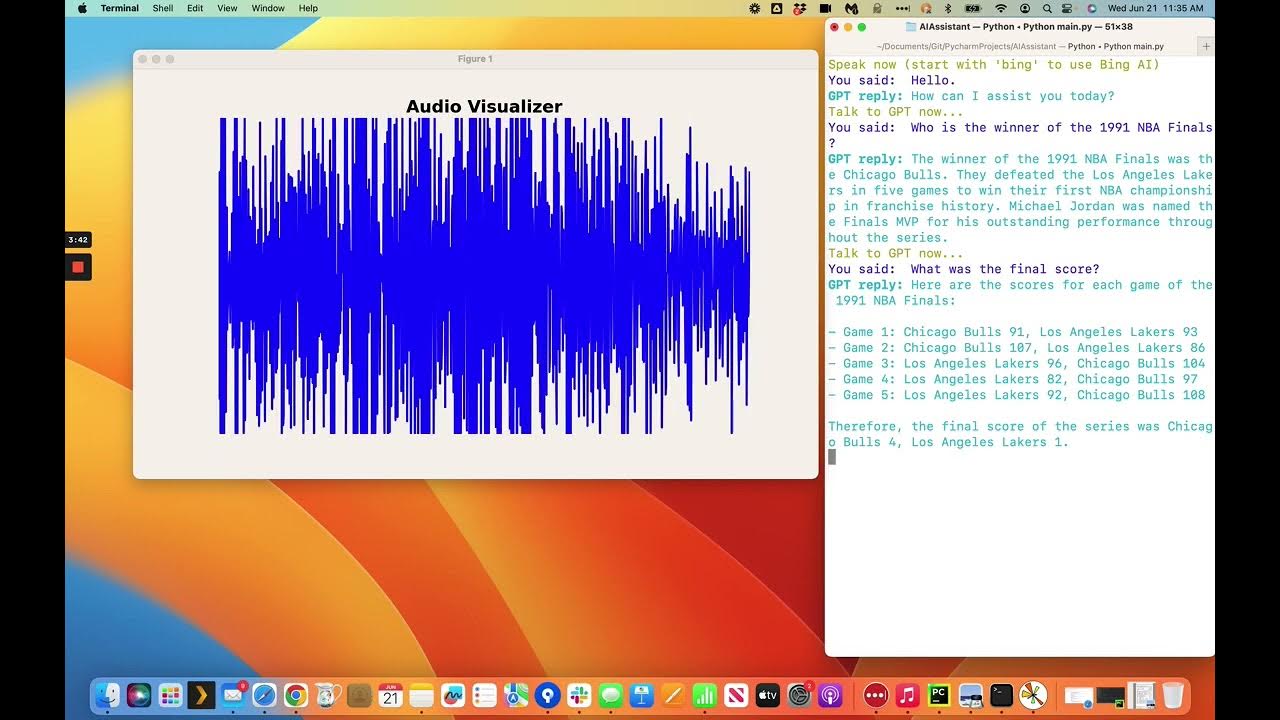Open Freeform from the Dock
The width and height of the screenshot is (1280, 720).
(x=453, y=695)
